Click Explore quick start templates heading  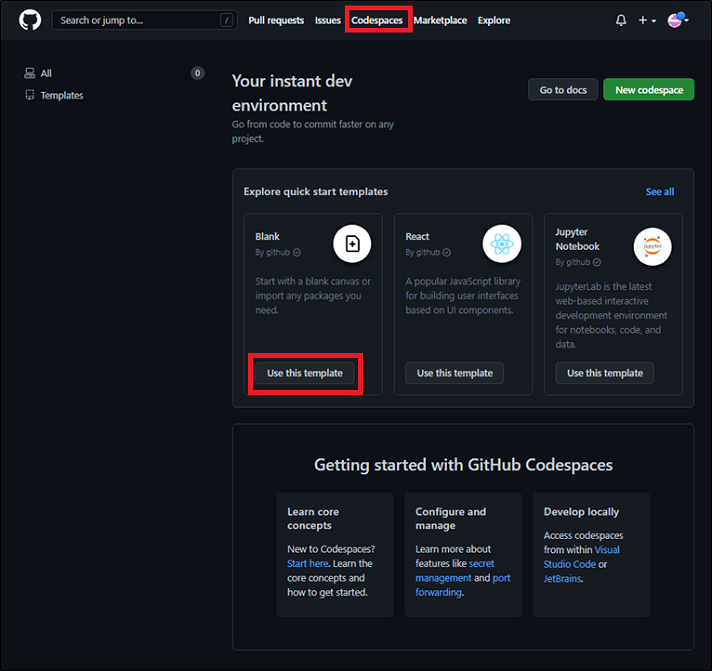(x=316, y=192)
